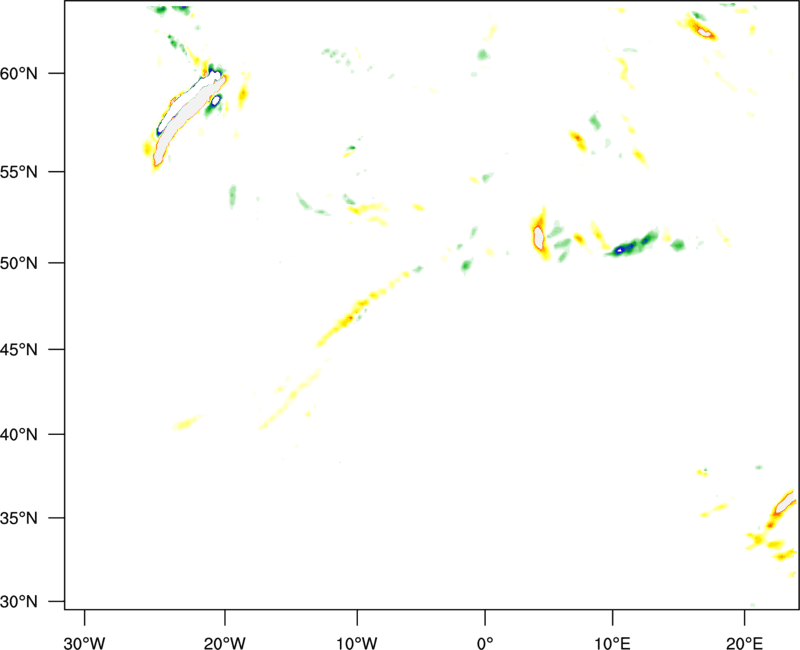Click the 30°W longitude label
Viewport: 800px width, 650px height.
pyautogui.click(x=84, y=643)
